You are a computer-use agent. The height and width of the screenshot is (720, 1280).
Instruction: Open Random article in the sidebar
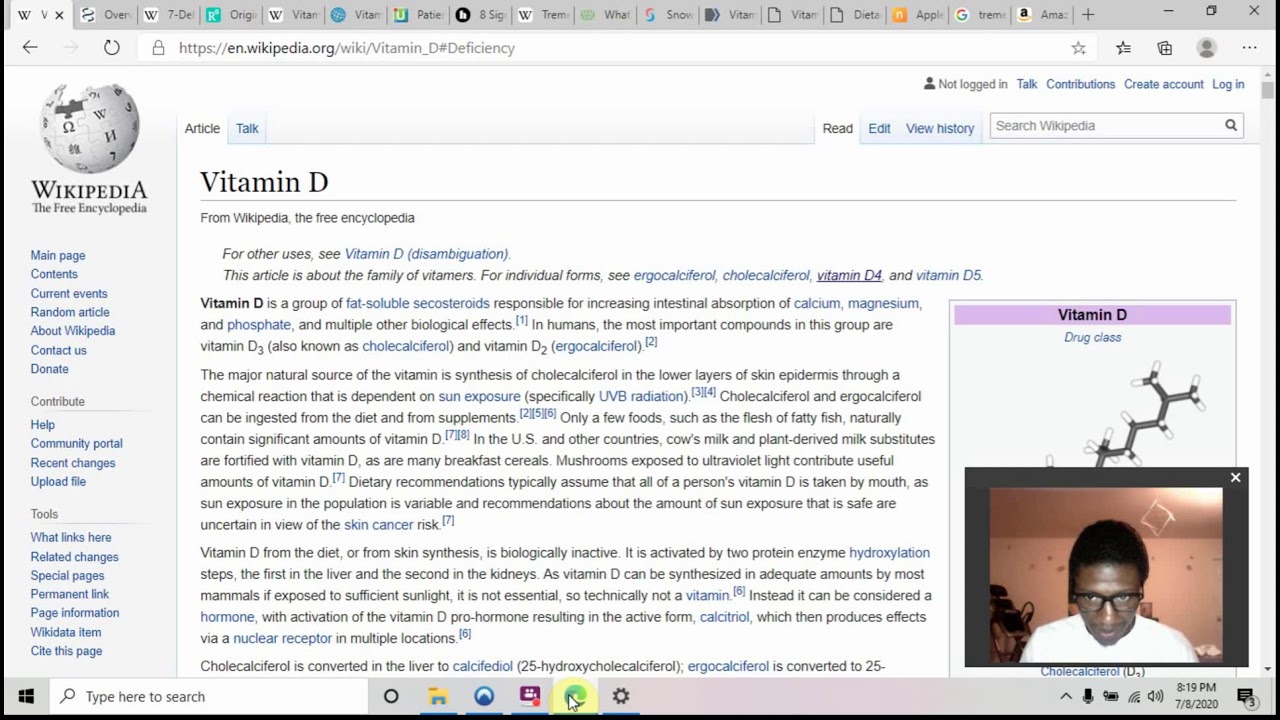70,312
